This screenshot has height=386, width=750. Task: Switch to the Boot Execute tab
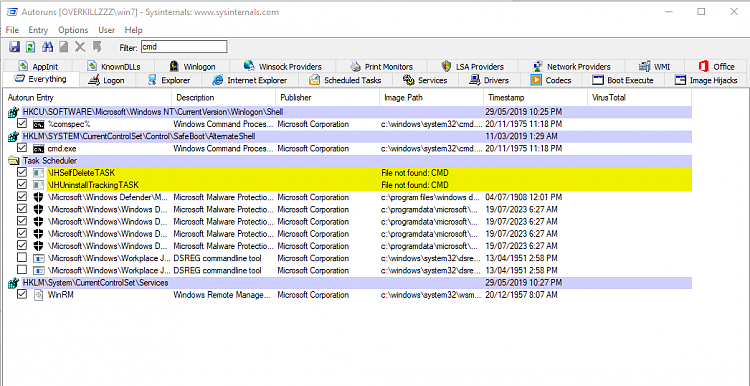[x=623, y=80]
